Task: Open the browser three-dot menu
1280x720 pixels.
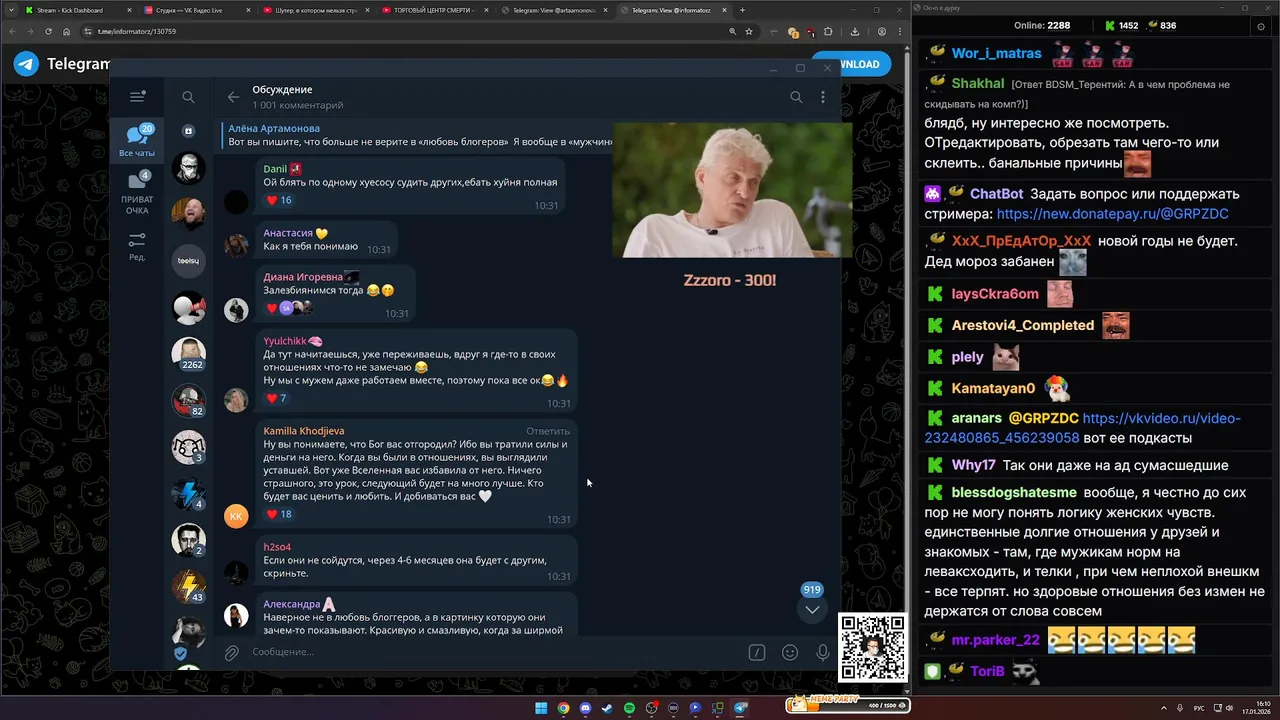Action: click(899, 31)
